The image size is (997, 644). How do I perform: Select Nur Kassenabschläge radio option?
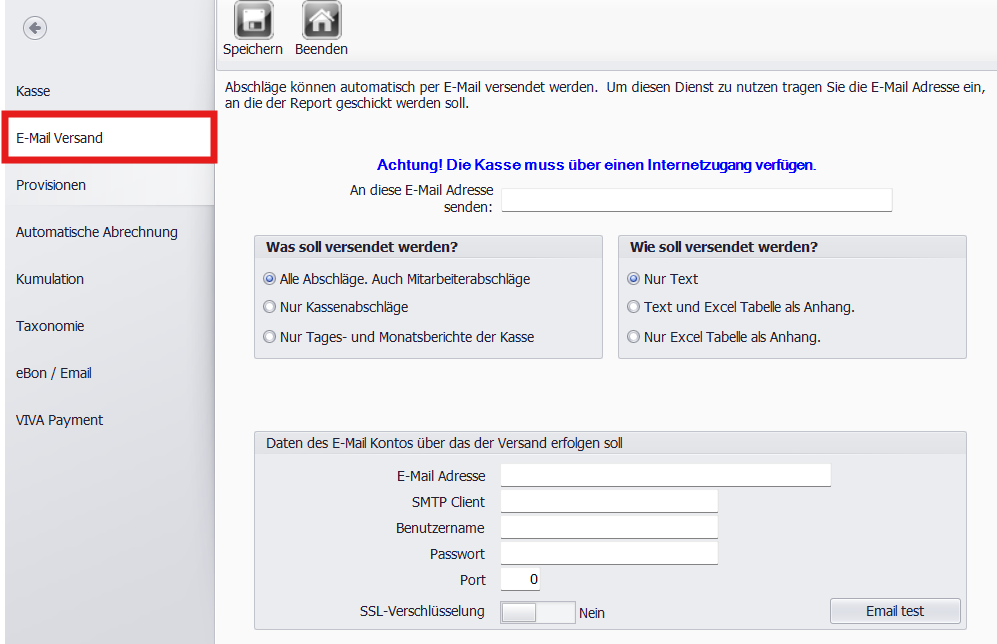(270, 307)
